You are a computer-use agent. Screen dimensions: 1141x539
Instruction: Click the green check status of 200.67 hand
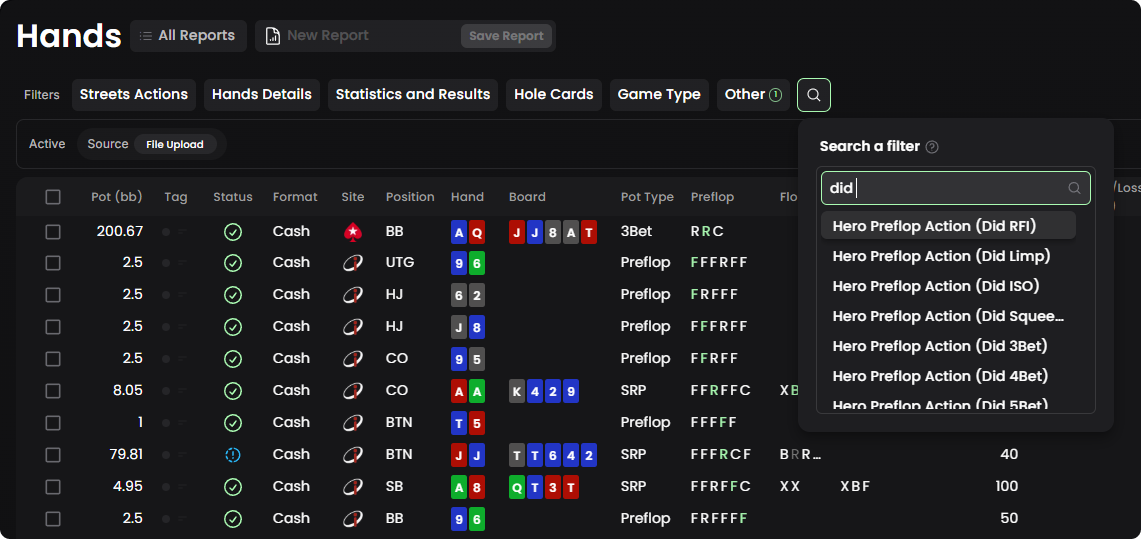pos(233,231)
